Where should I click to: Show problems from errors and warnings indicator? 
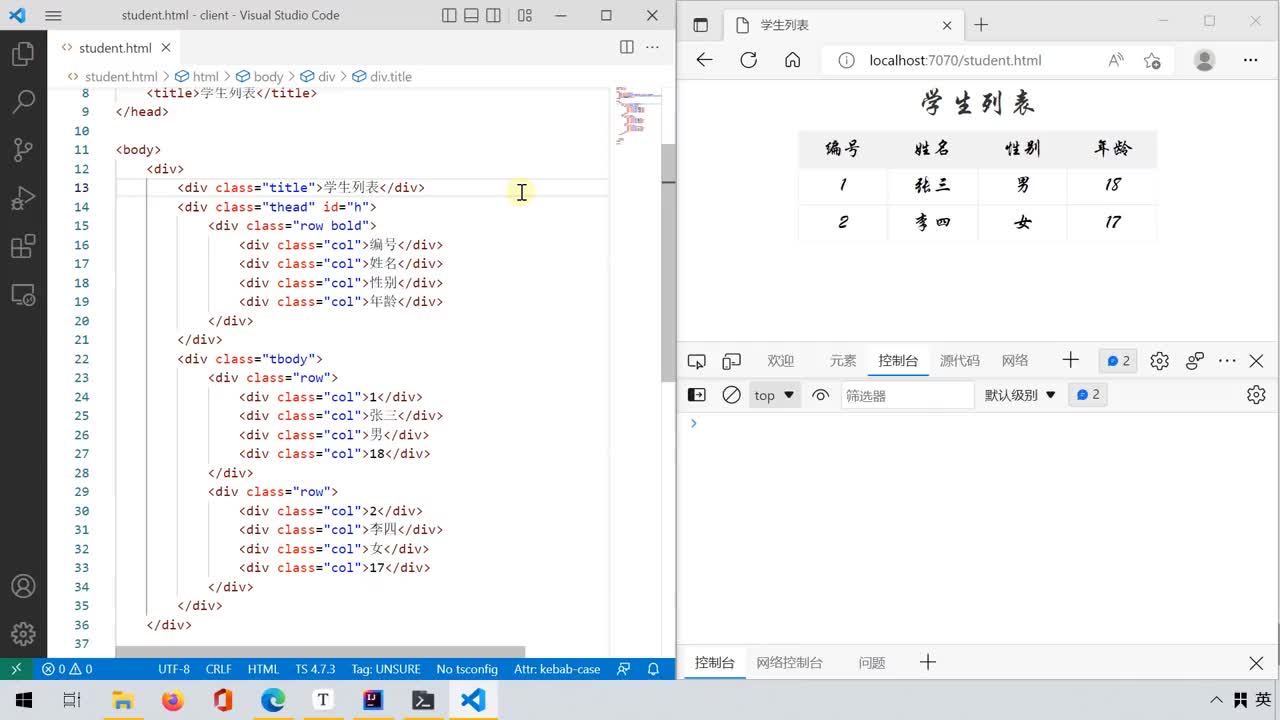coord(67,669)
